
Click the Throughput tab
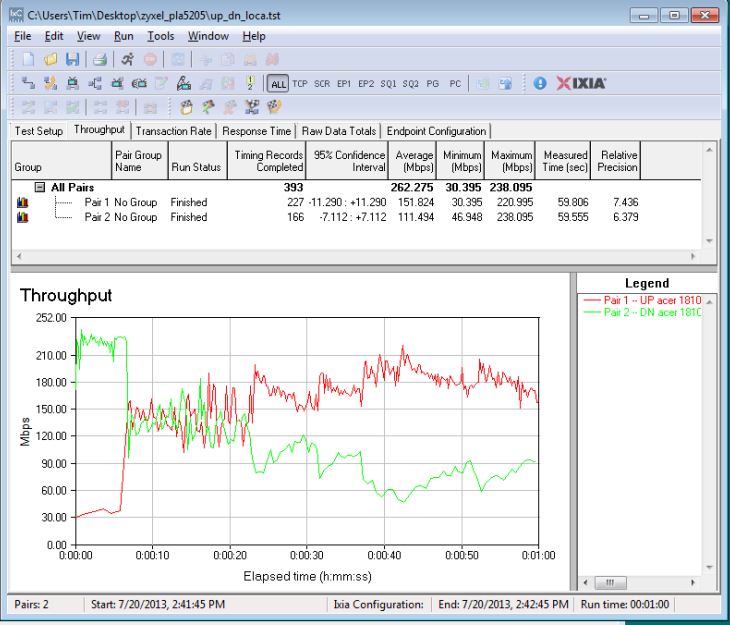click(x=99, y=130)
